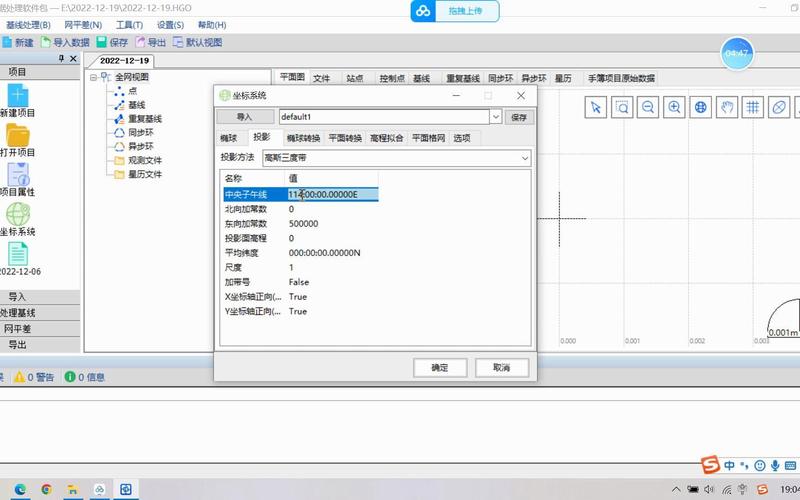This screenshot has width=800, height=500.
Task: Click the 中央子午线 value field
Action: click(x=332, y=194)
